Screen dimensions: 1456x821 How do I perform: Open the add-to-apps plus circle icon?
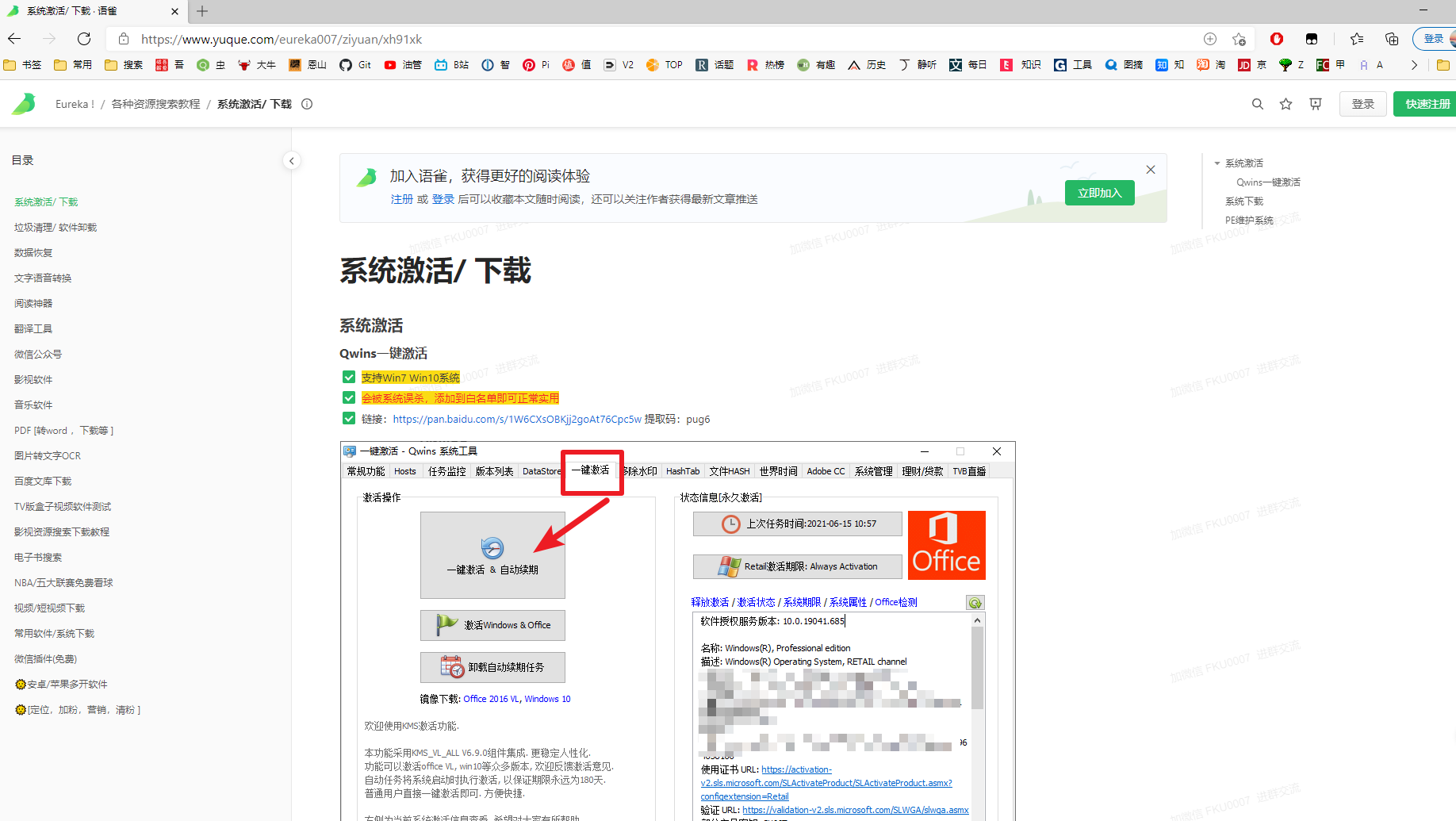(x=1210, y=39)
